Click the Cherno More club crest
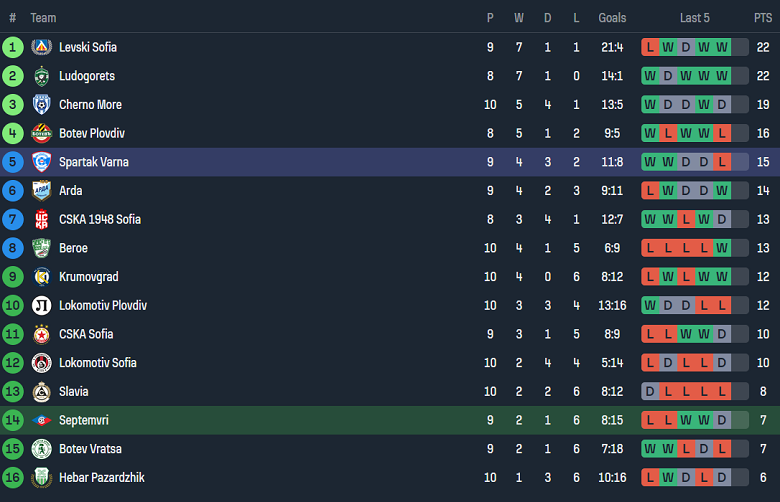 coord(41,105)
